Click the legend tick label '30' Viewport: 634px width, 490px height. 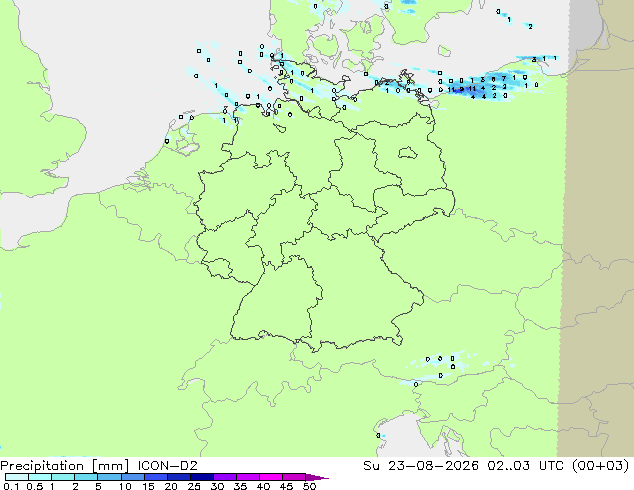point(217,486)
